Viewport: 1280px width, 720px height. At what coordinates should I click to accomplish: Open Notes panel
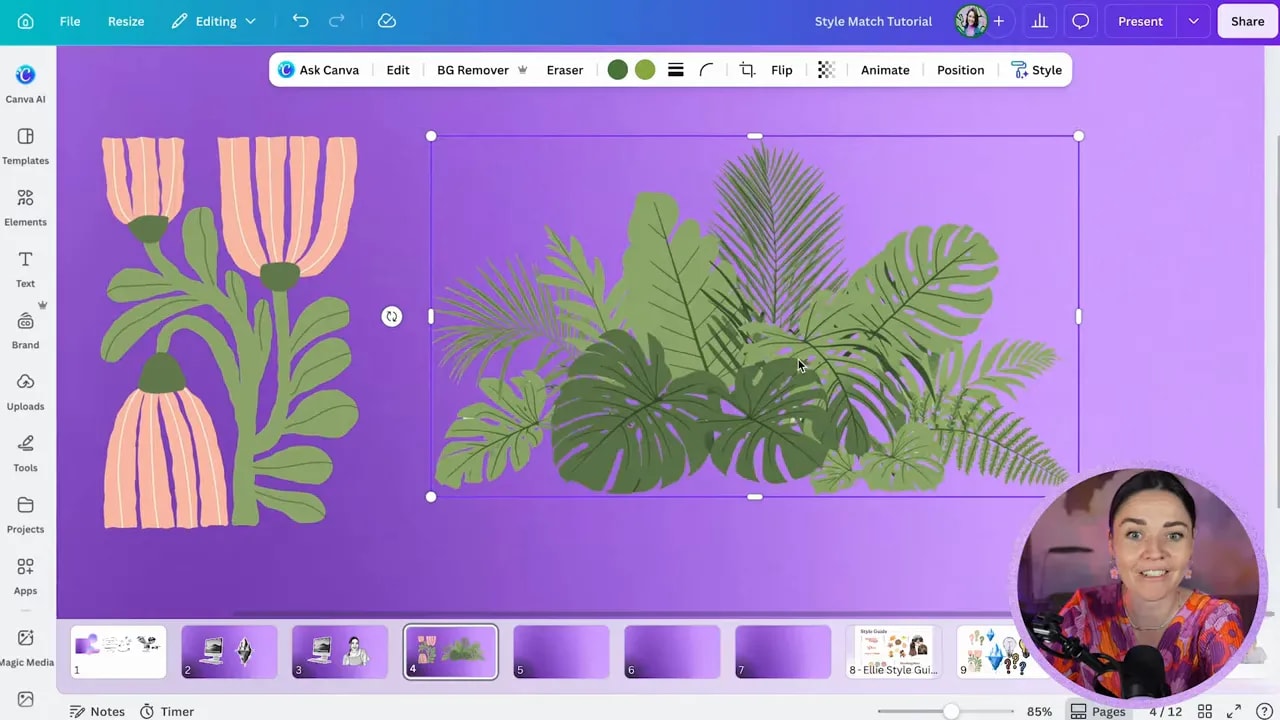tap(97, 712)
